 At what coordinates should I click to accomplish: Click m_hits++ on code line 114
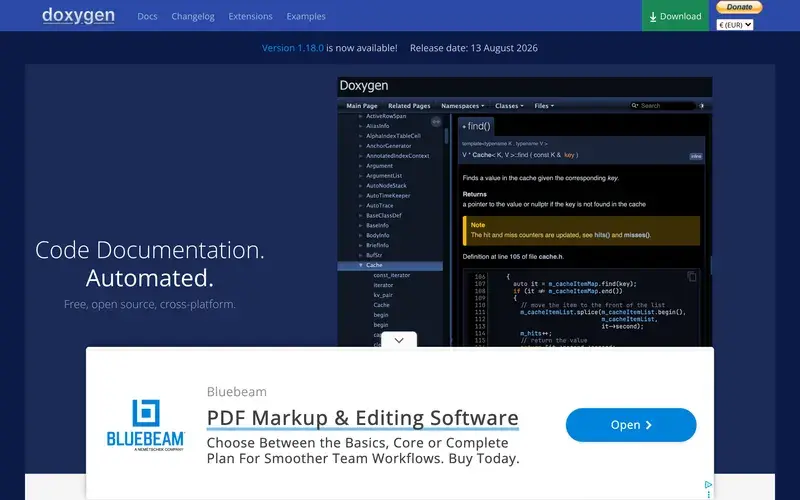[x=536, y=333]
